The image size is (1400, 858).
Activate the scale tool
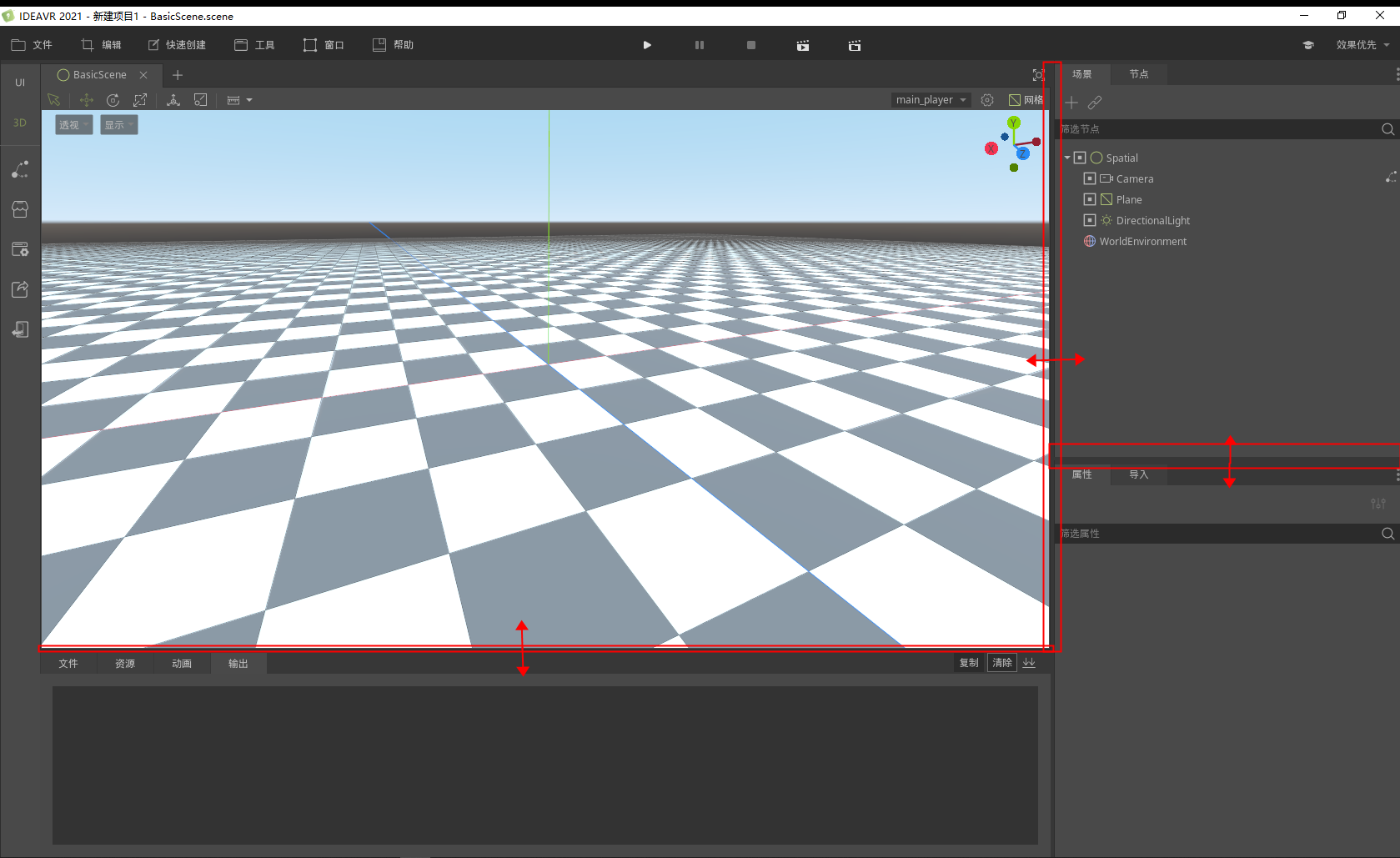140,100
